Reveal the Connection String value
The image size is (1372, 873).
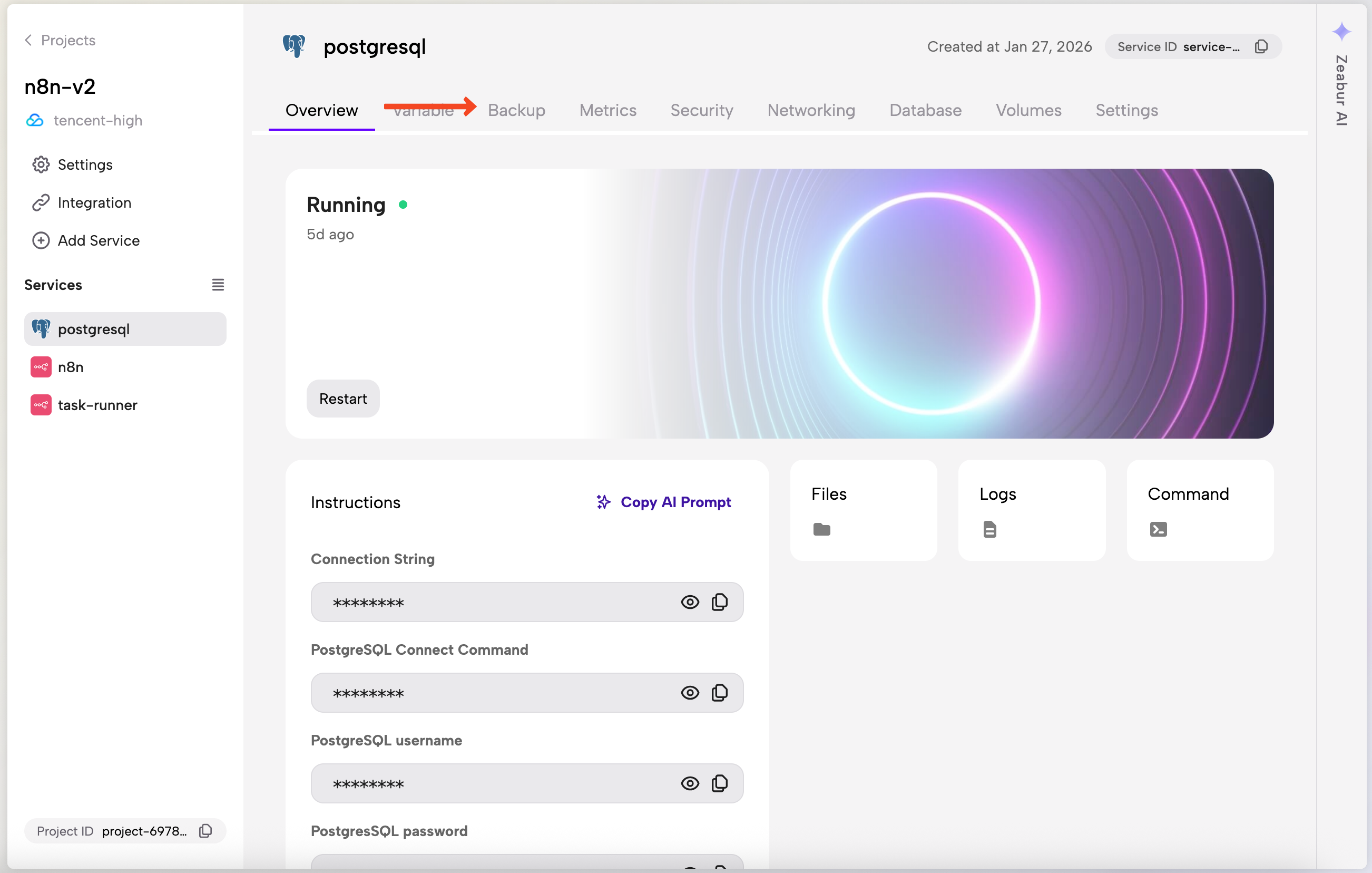point(689,602)
